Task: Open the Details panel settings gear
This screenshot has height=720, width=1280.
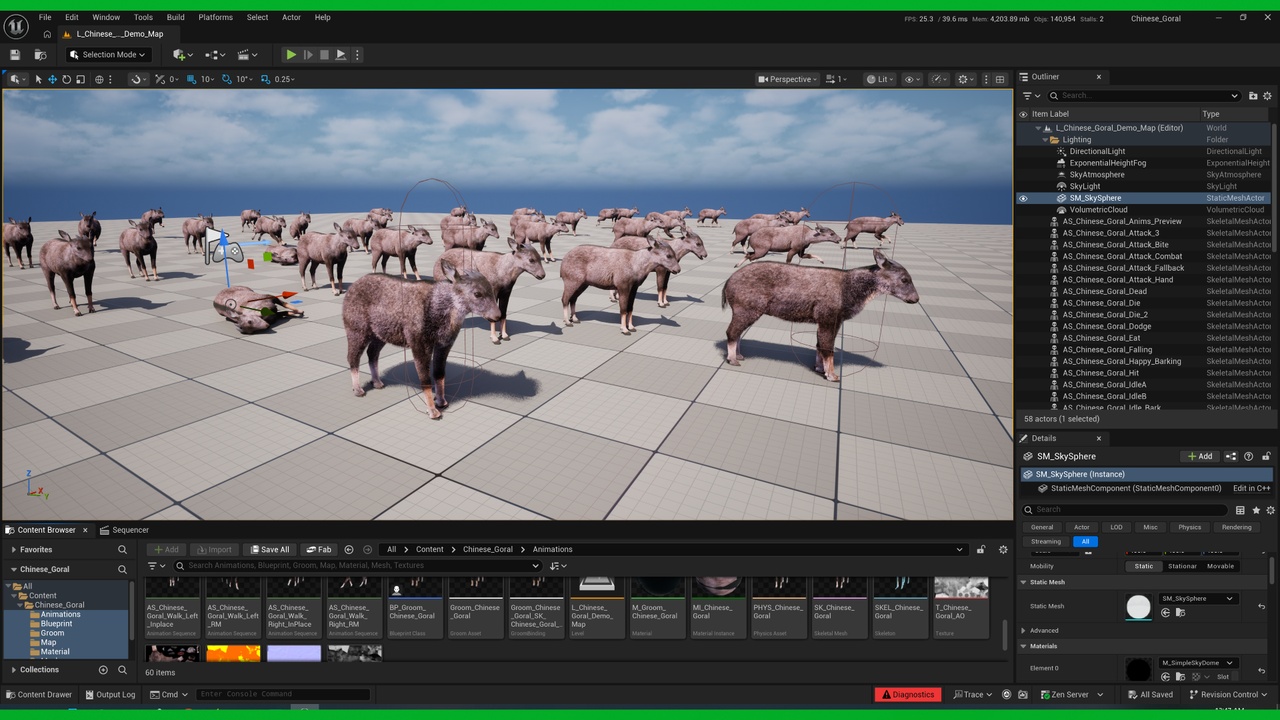Action: 1271,510
